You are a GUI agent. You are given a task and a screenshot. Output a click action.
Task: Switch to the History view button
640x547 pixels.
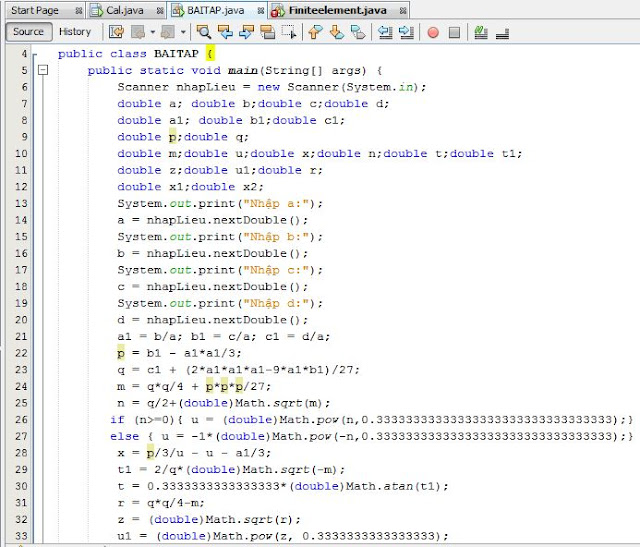coord(75,32)
